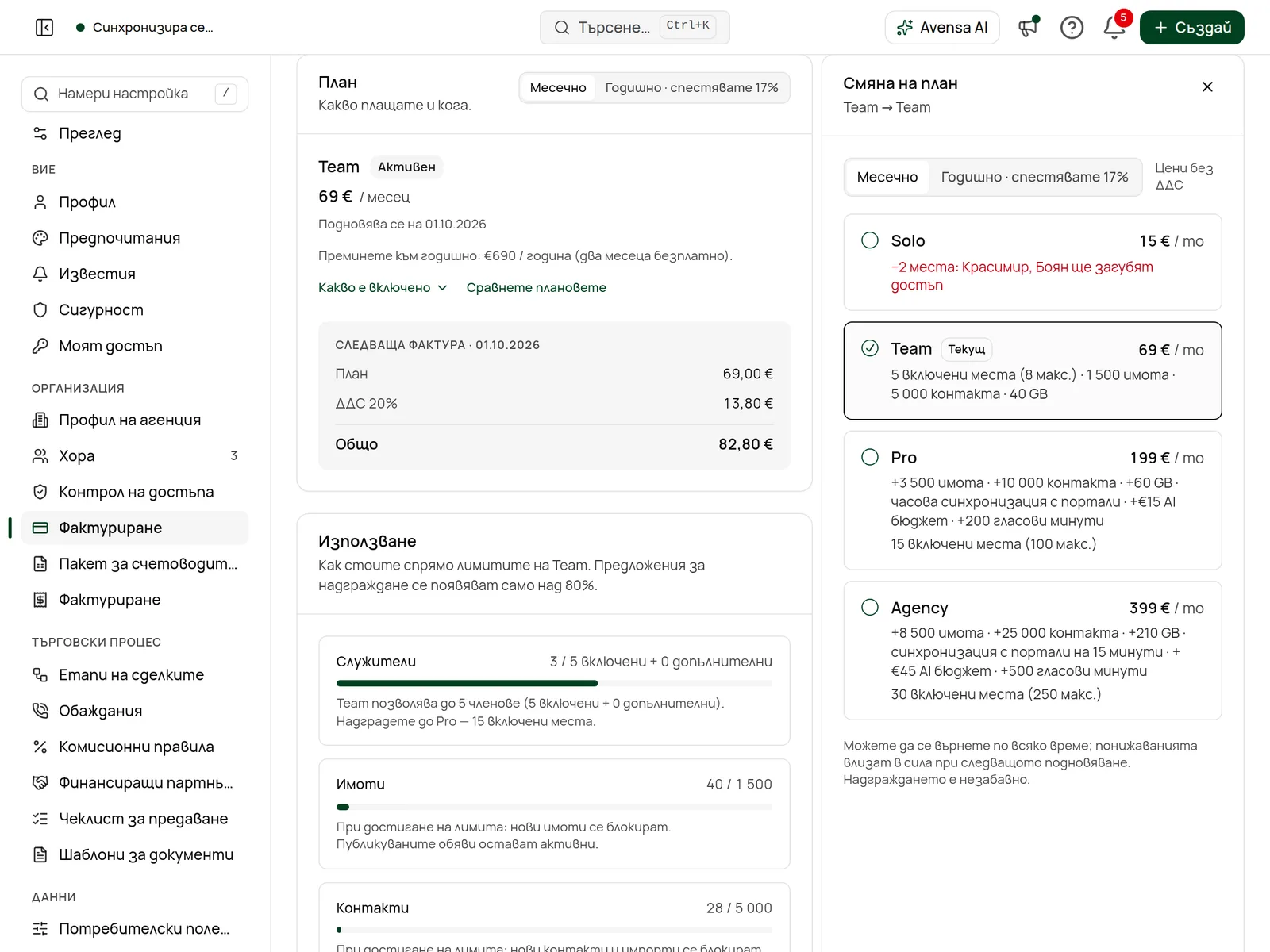Click the Служители usage progress bar
Viewport: 1270px width, 952px height.
[554, 683]
